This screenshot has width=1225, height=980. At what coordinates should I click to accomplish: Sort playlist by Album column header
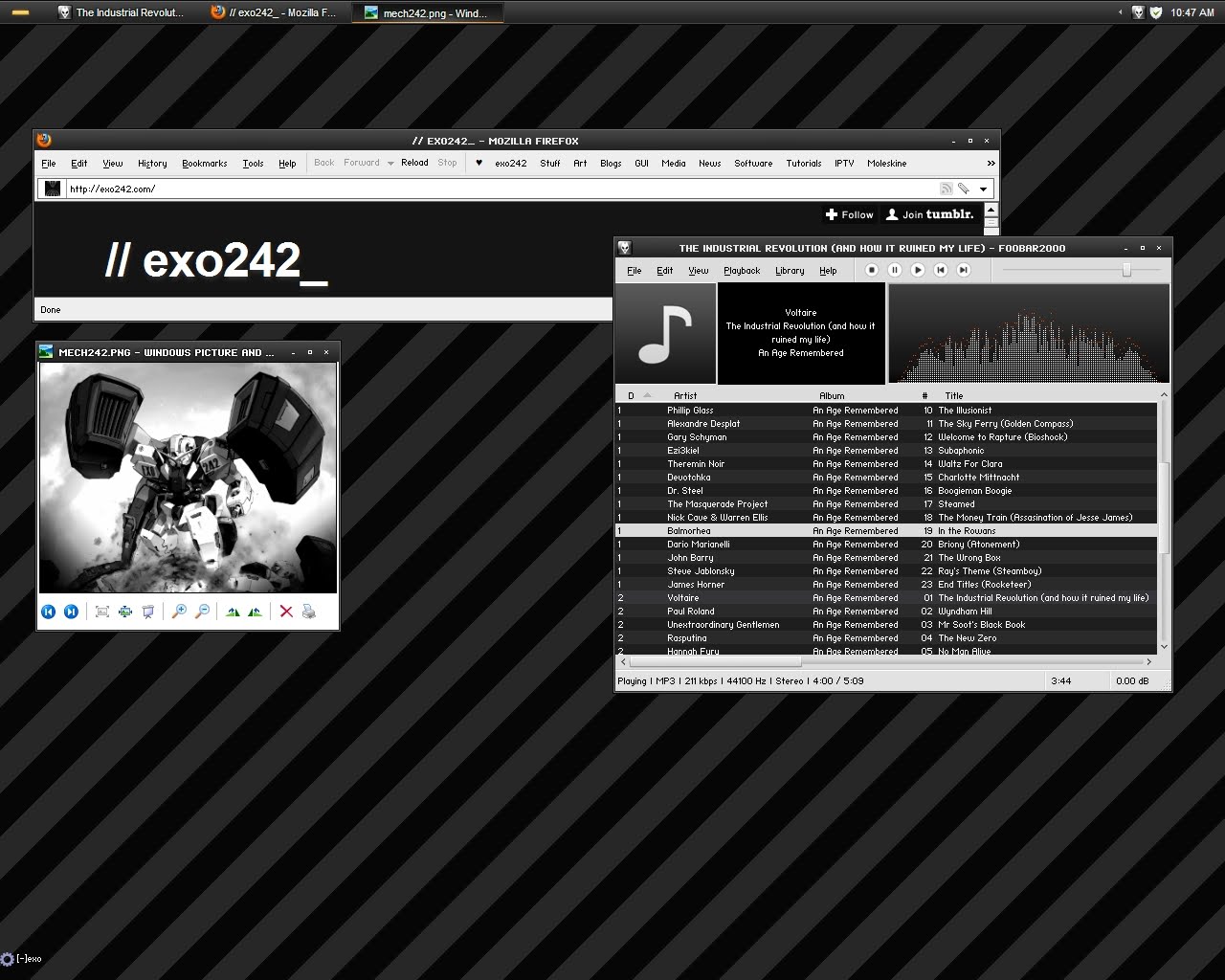(832, 395)
